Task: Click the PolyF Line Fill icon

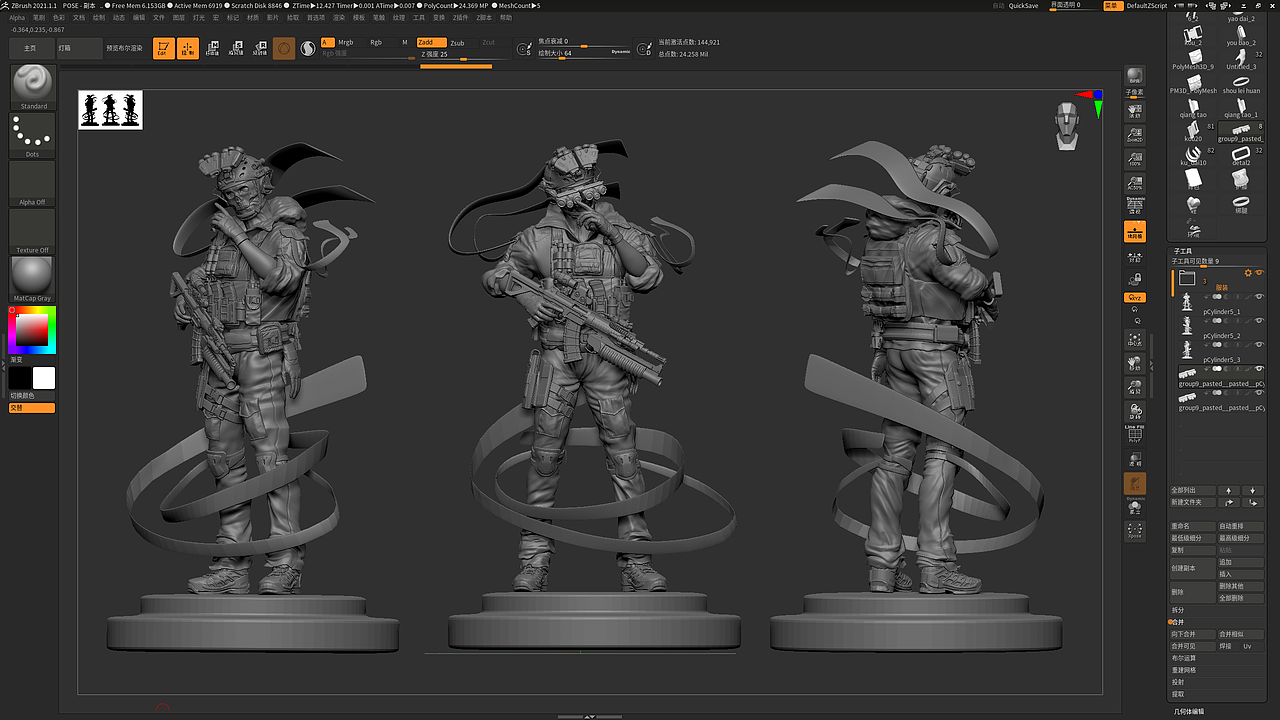Action: [x=1135, y=433]
